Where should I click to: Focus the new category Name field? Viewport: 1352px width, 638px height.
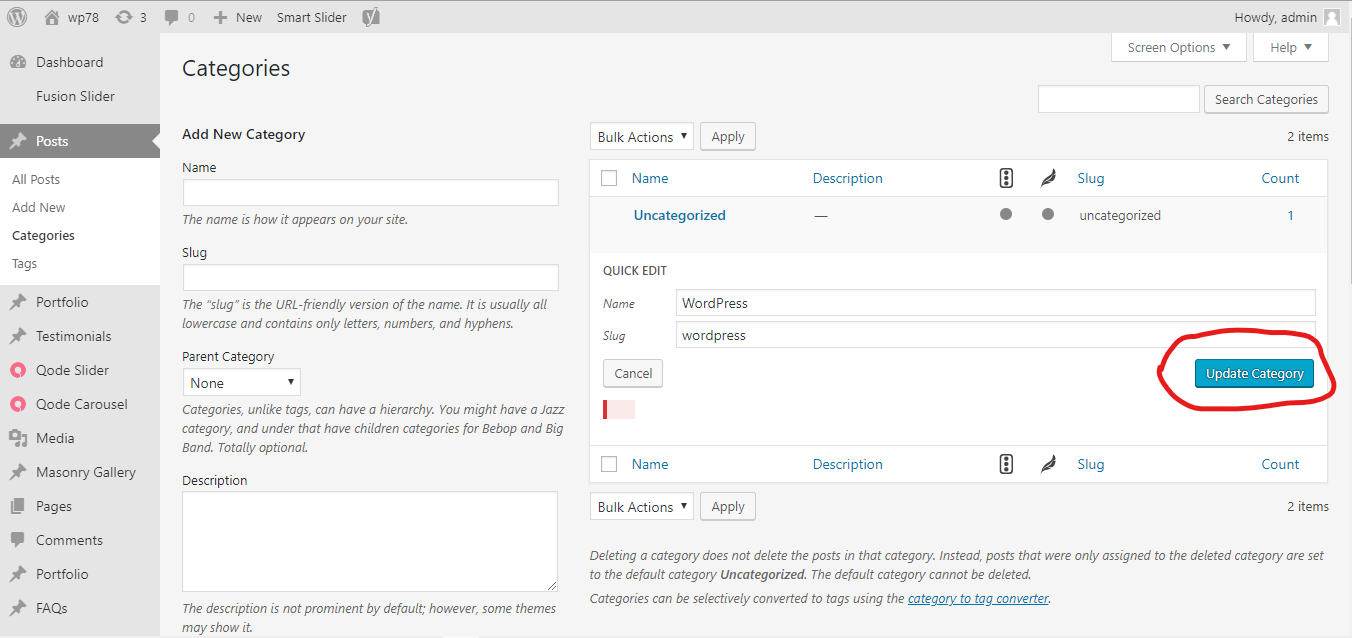click(x=371, y=193)
